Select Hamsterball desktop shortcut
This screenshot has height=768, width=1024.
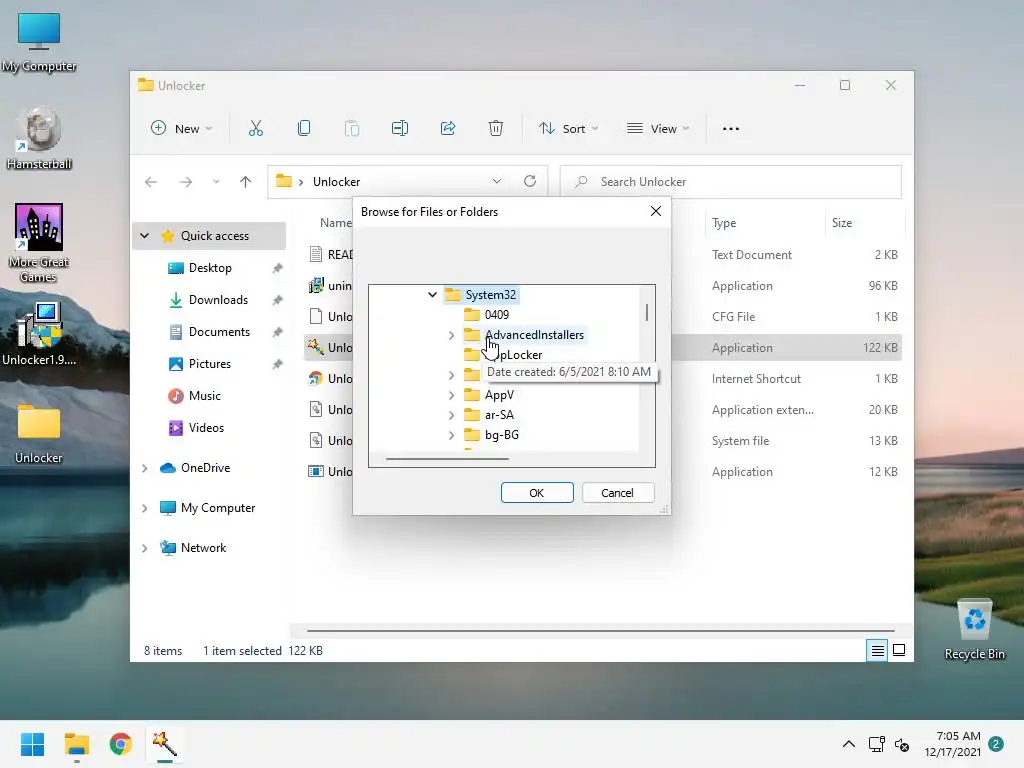pyautogui.click(x=39, y=139)
